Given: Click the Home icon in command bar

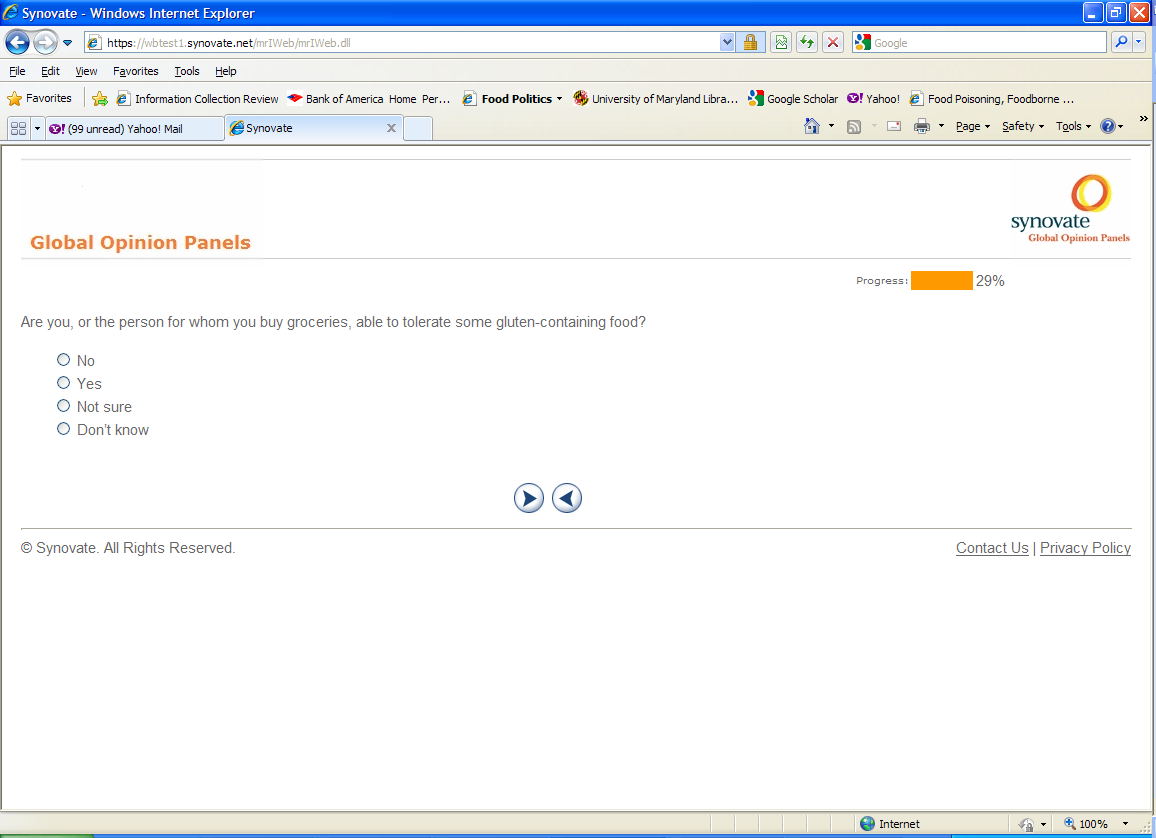Looking at the screenshot, I should pyautogui.click(x=812, y=127).
